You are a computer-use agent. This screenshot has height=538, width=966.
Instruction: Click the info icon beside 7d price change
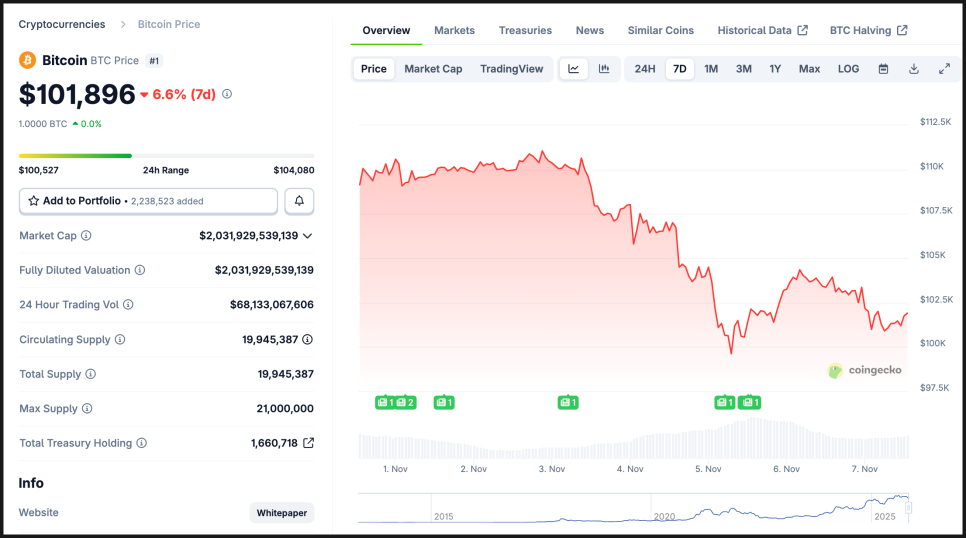[227, 94]
